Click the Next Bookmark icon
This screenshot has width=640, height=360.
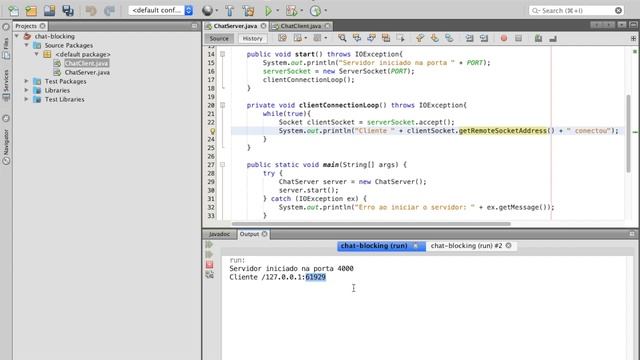[x=434, y=38]
